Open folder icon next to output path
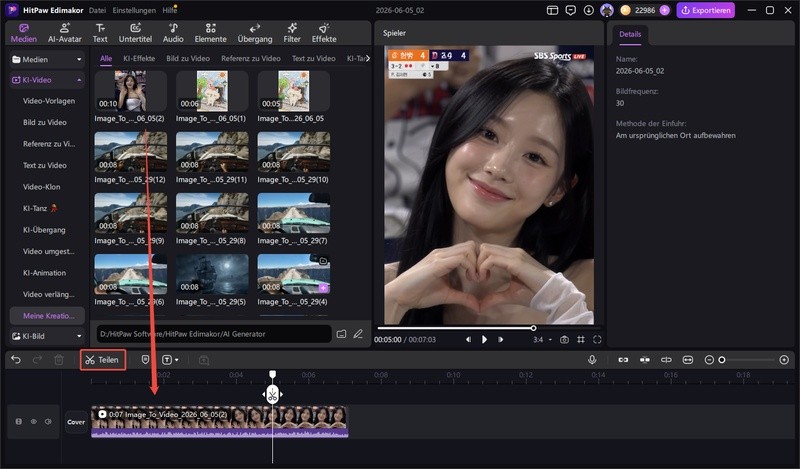The height and width of the screenshot is (469, 800). (341, 334)
